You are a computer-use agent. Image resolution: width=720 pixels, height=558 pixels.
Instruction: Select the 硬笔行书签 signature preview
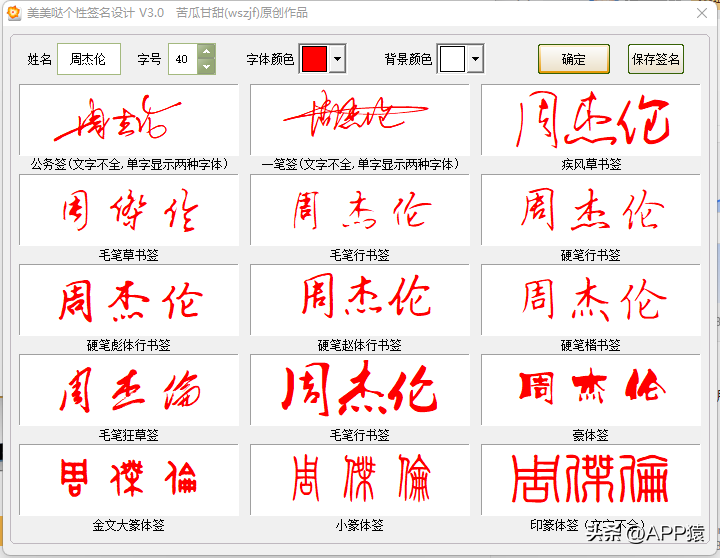click(x=591, y=210)
